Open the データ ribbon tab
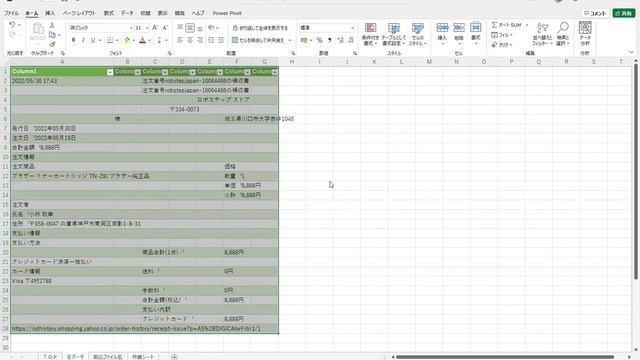This screenshot has height=360, width=640. 127,13
